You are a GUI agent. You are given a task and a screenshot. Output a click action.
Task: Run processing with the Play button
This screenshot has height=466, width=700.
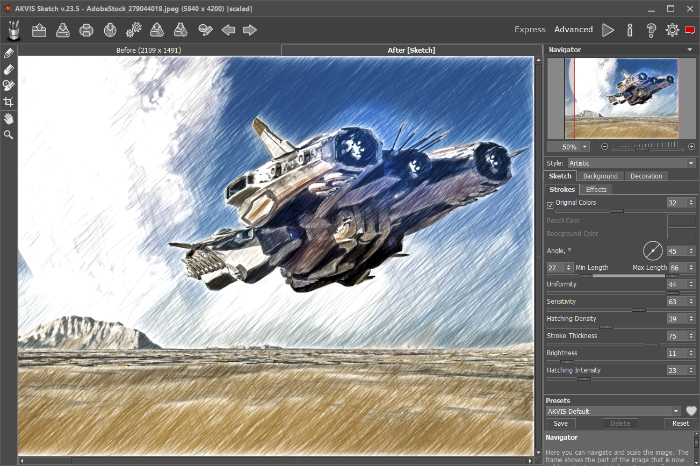click(608, 30)
